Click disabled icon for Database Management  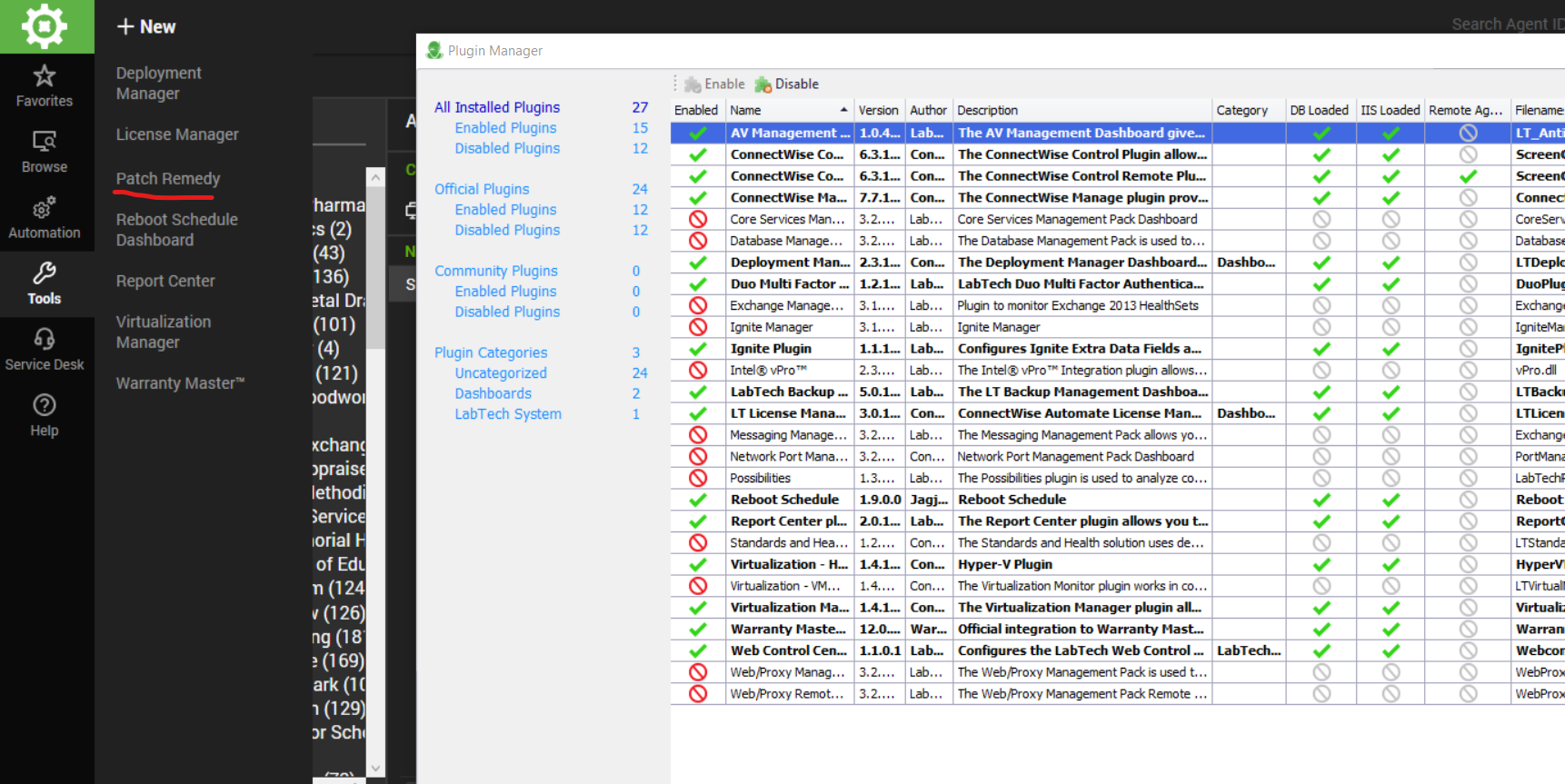[x=698, y=241]
